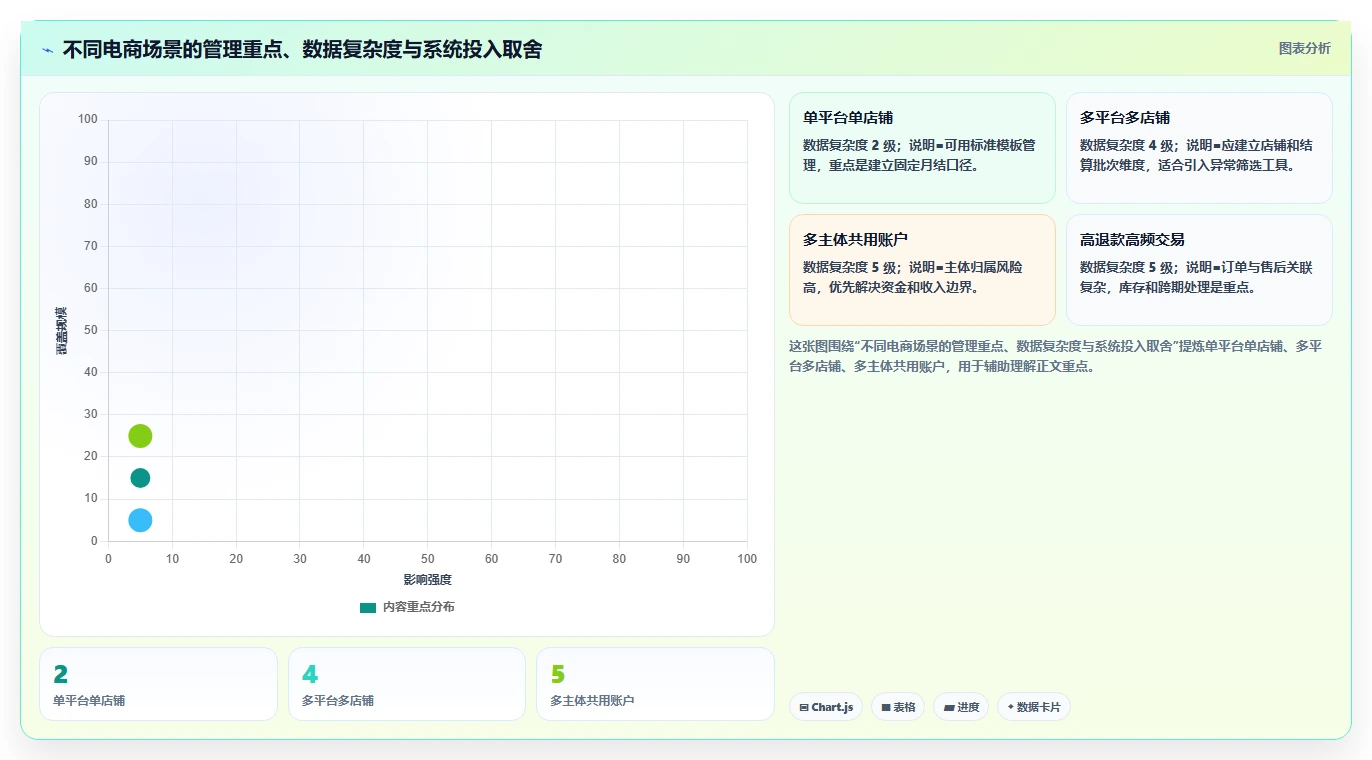Open the 多平台多店铺 description card
1372x760 pixels.
click(x=1199, y=148)
